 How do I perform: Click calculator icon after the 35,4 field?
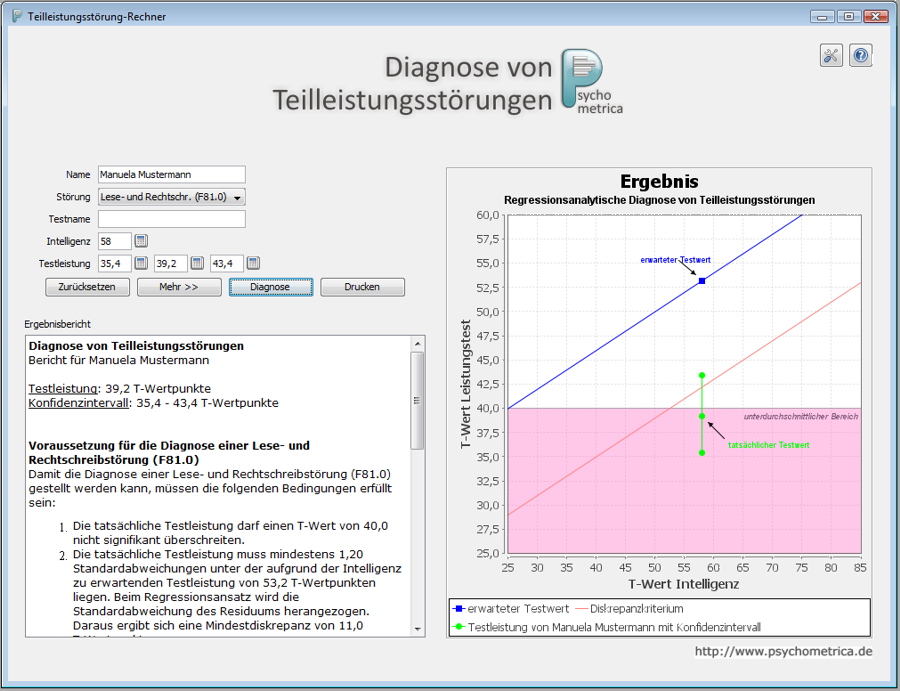141,263
